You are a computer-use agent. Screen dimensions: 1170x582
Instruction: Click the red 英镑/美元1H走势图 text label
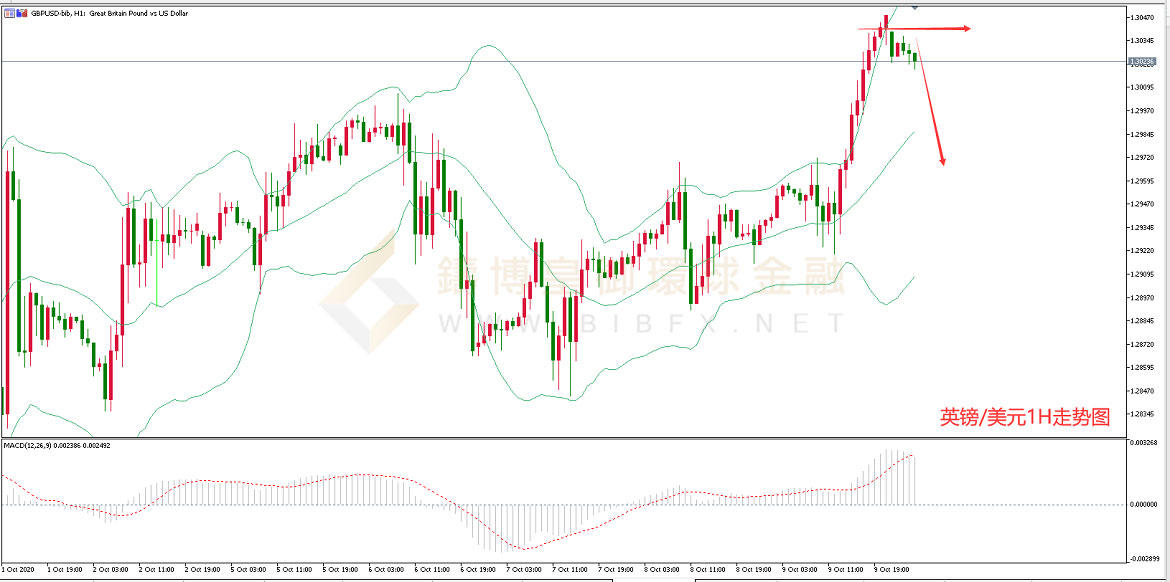click(x=1025, y=418)
